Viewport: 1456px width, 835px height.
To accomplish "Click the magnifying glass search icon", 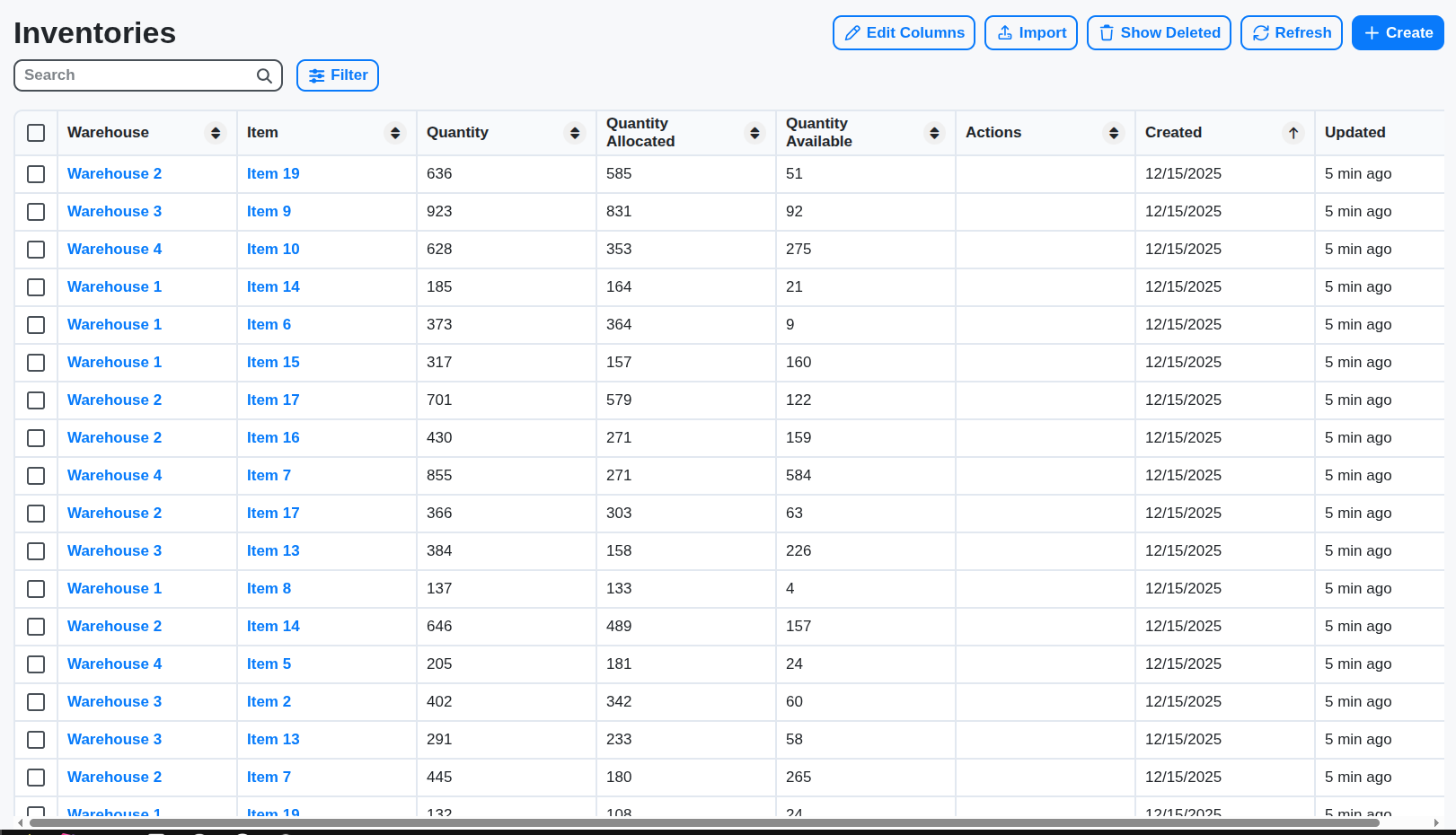I will tap(263, 75).
